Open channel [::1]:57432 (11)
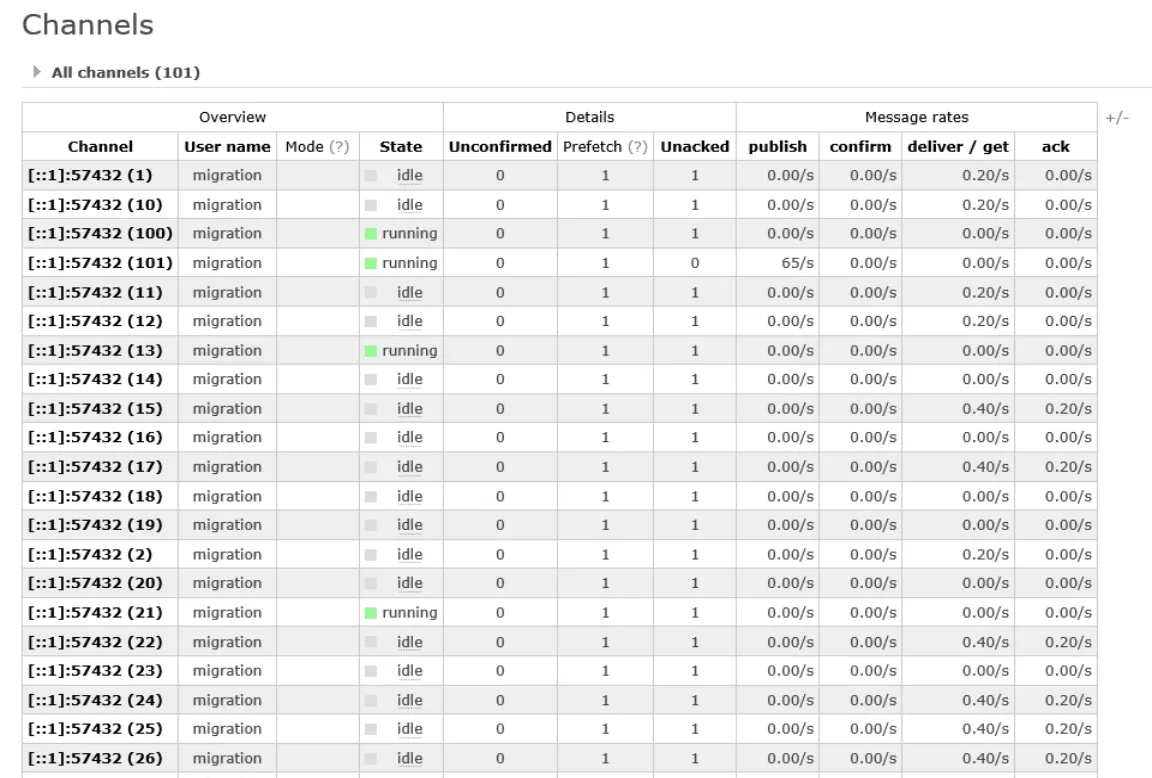Viewport: 1152px width, 778px height. point(95,292)
